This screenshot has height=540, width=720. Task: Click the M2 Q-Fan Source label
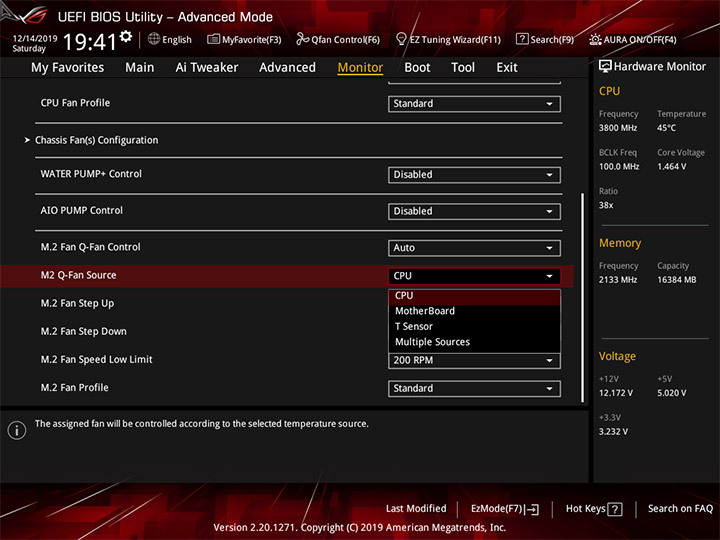point(79,276)
